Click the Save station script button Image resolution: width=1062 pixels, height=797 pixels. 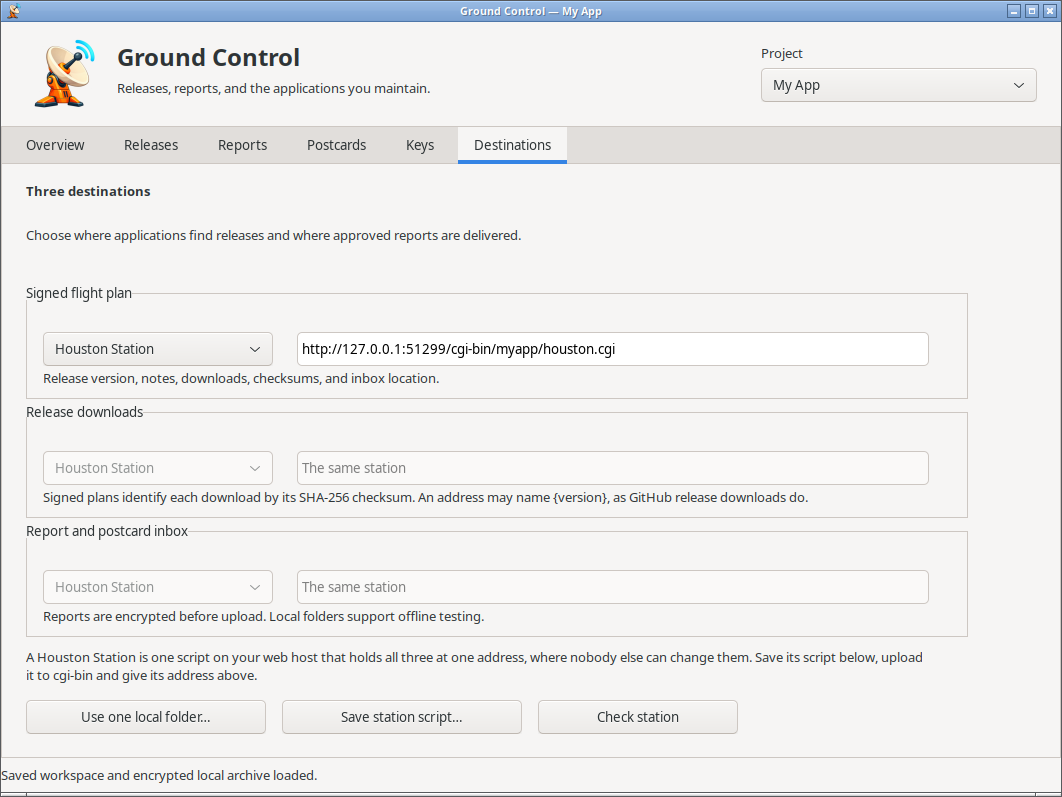click(x=402, y=717)
